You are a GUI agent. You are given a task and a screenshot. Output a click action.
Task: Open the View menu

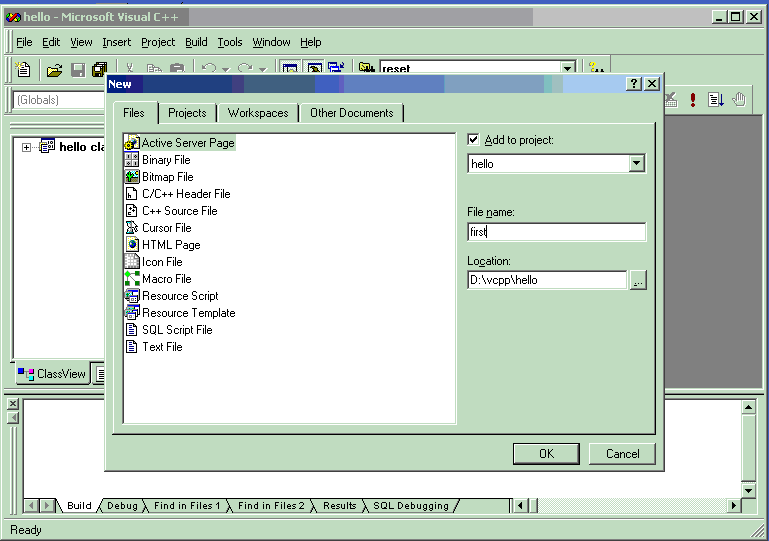point(81,42)
